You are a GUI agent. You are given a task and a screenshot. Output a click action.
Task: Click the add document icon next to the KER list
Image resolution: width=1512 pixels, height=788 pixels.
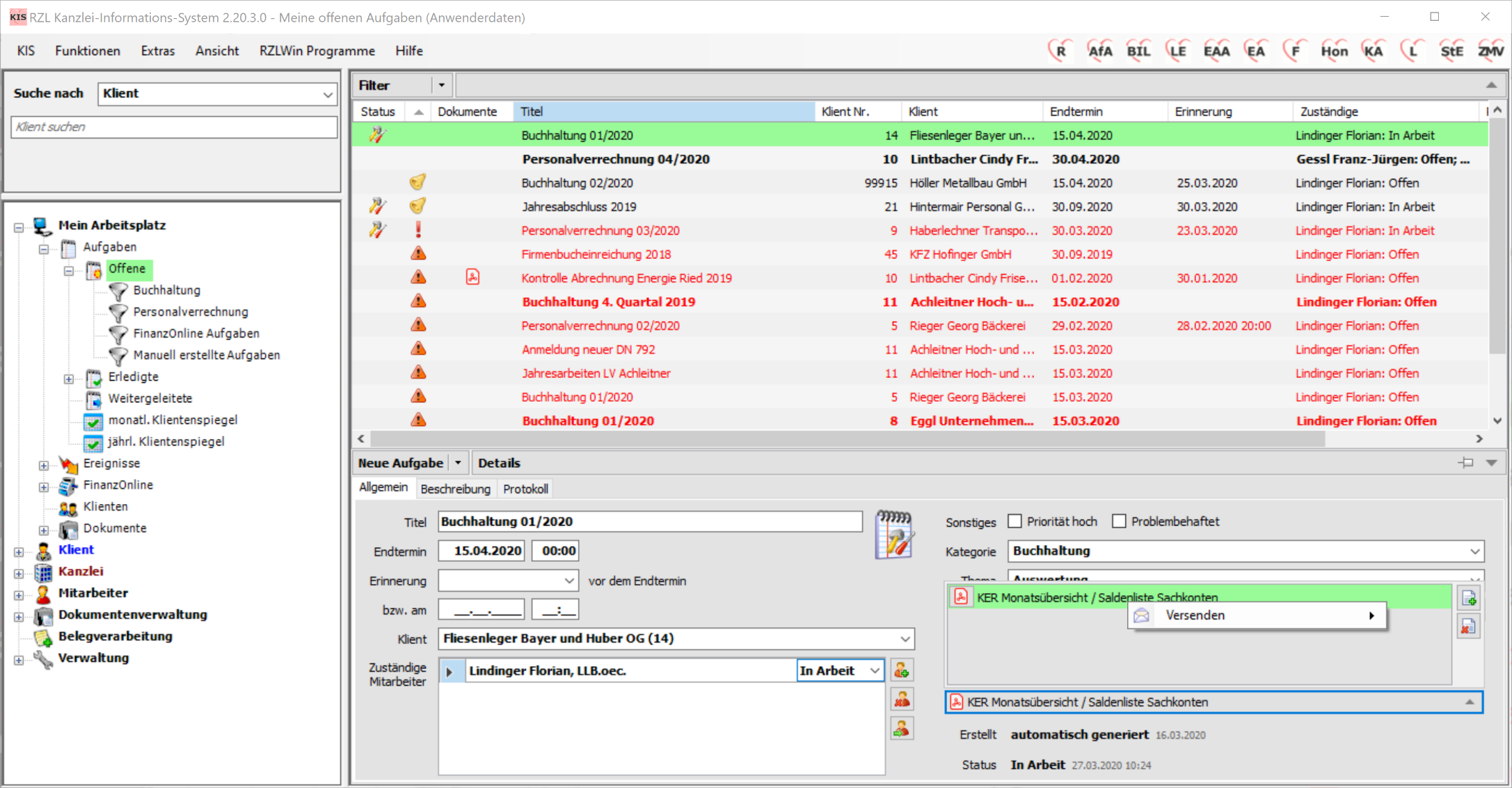tap(1469, 598)
